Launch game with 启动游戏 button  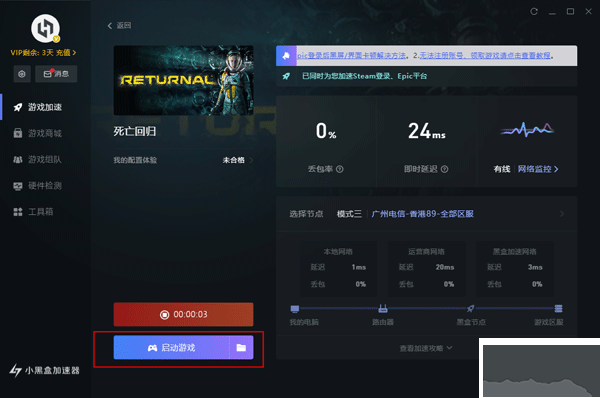[171, 347]
